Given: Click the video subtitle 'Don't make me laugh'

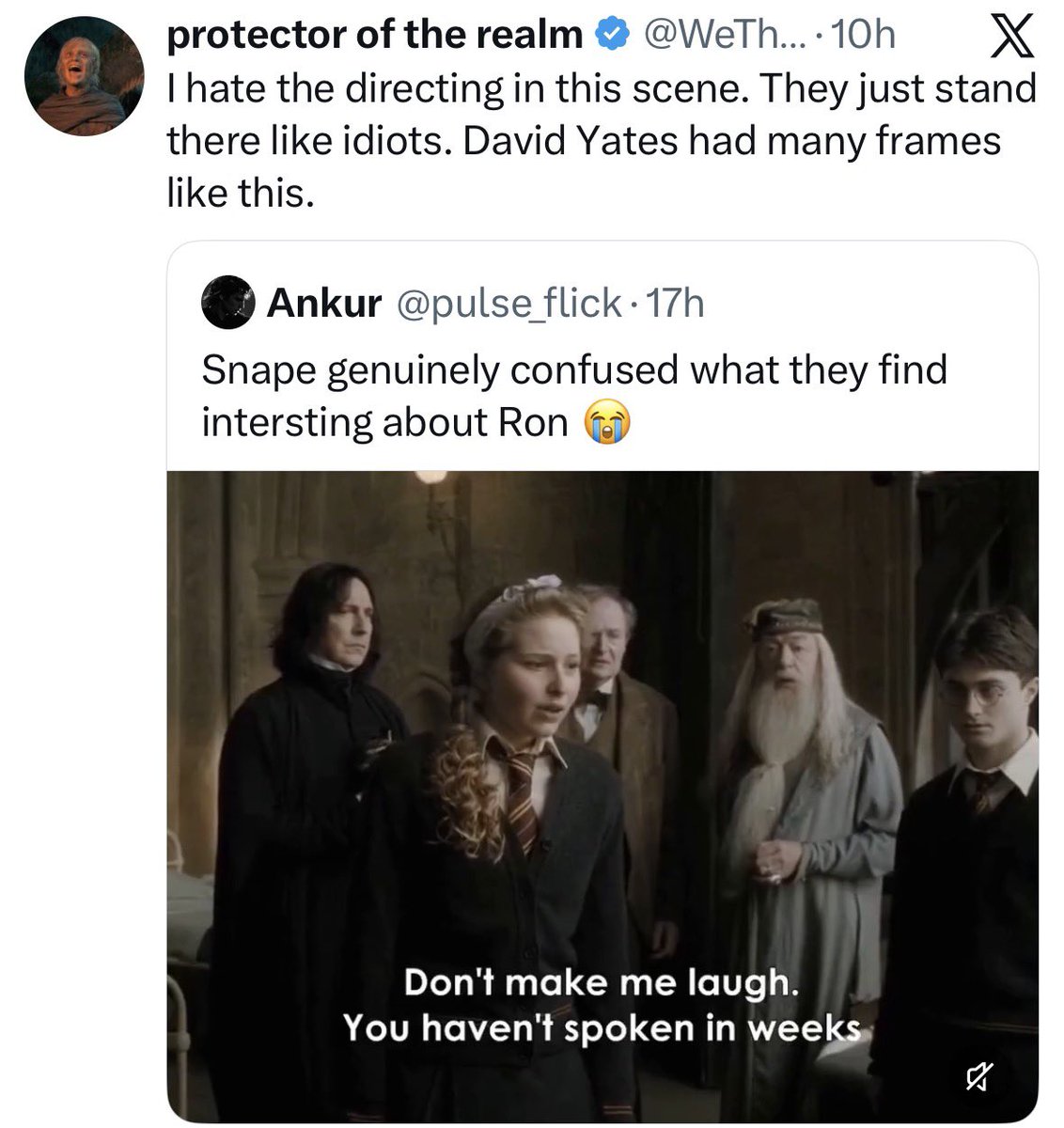Looking at the screenshot, I should [602, 984].
